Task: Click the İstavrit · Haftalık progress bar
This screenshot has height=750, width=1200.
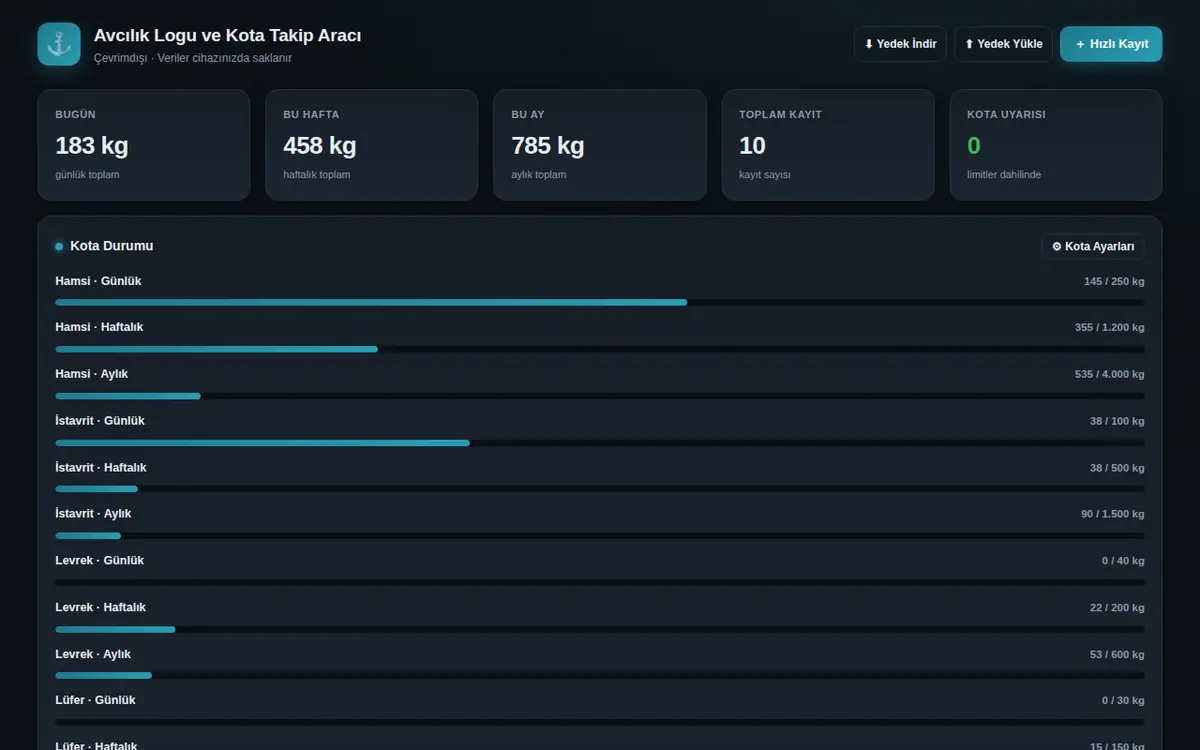Action: tap(600, 489)
